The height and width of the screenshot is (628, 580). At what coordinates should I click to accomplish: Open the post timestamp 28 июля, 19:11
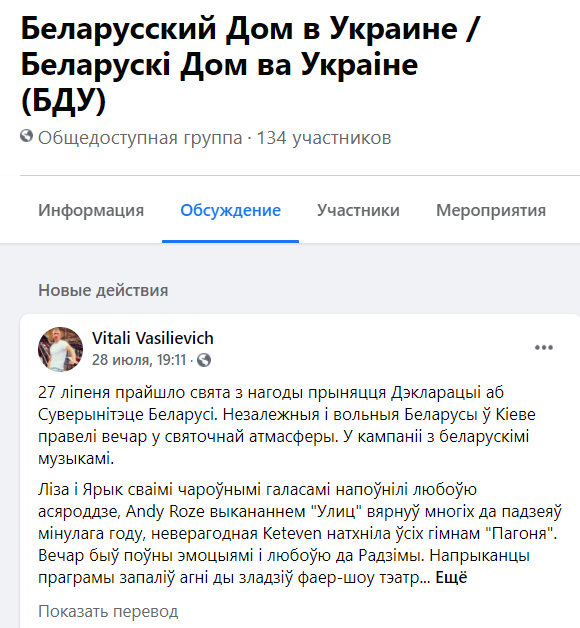tap(139, 360)
